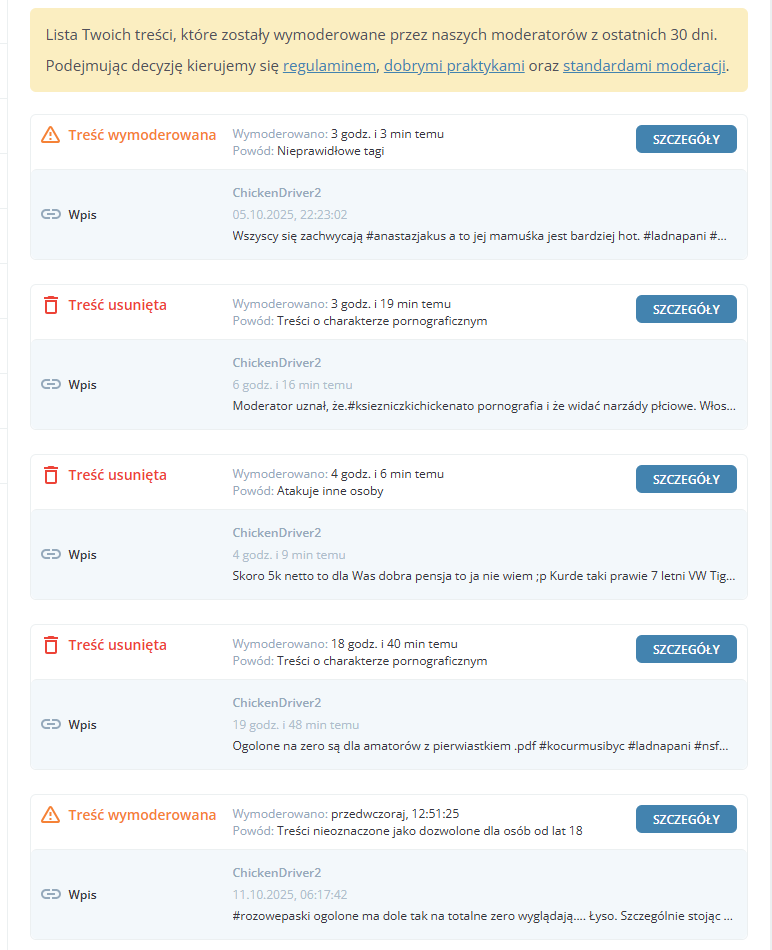Click the post text starting 'Wszyscy się zachwycają'

point(480,236)
